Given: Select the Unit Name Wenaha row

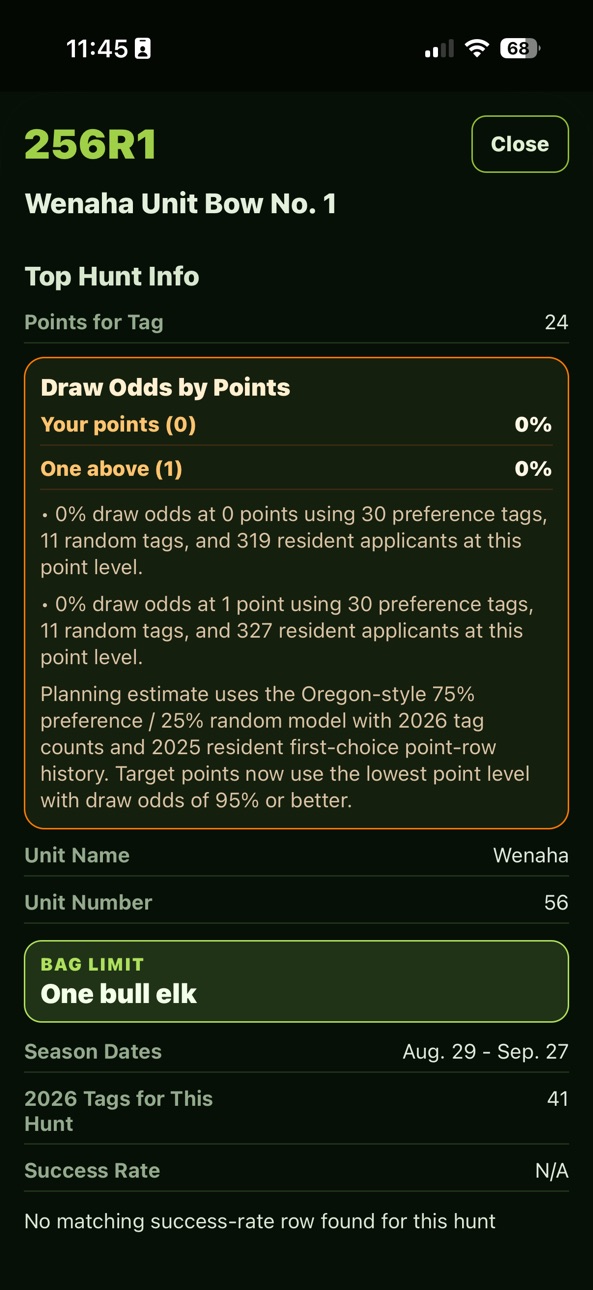Looking at the screenshot, I should (x=296, y=856).
